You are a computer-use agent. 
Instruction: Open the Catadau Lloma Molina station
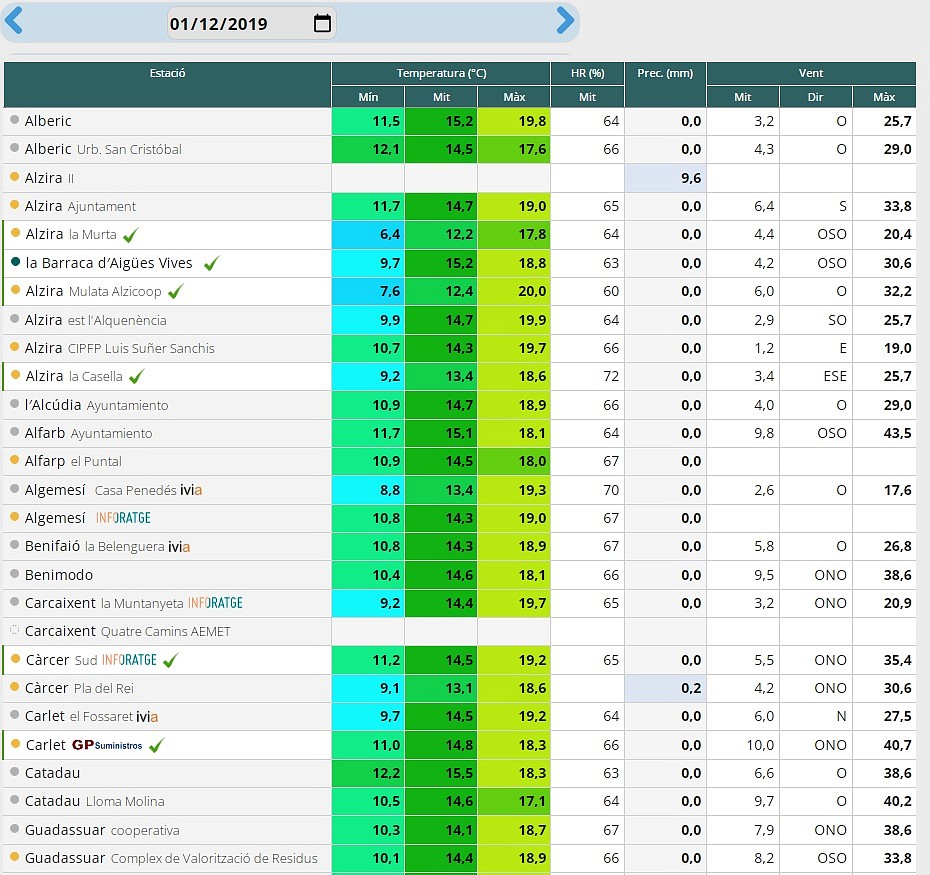coord(94,801)
